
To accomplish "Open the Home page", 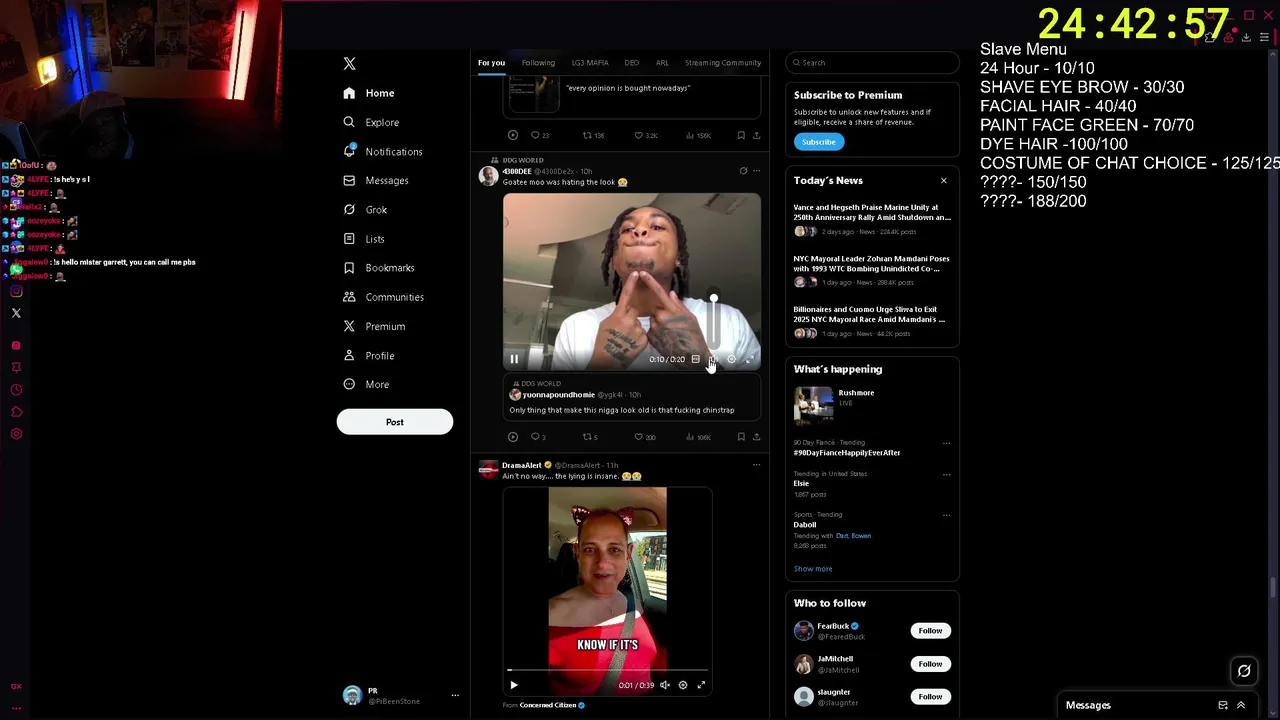I will 369,93.
